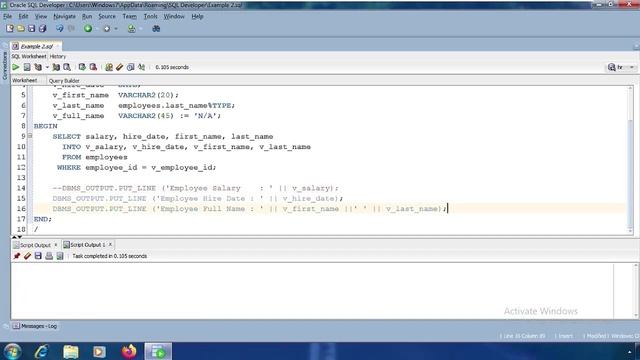Click the Open file folder icon

tap(20, 29)
